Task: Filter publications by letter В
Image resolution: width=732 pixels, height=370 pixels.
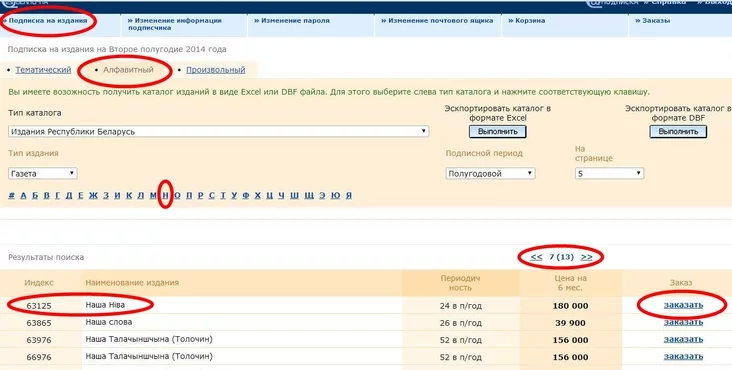Action: click(47, 195)
